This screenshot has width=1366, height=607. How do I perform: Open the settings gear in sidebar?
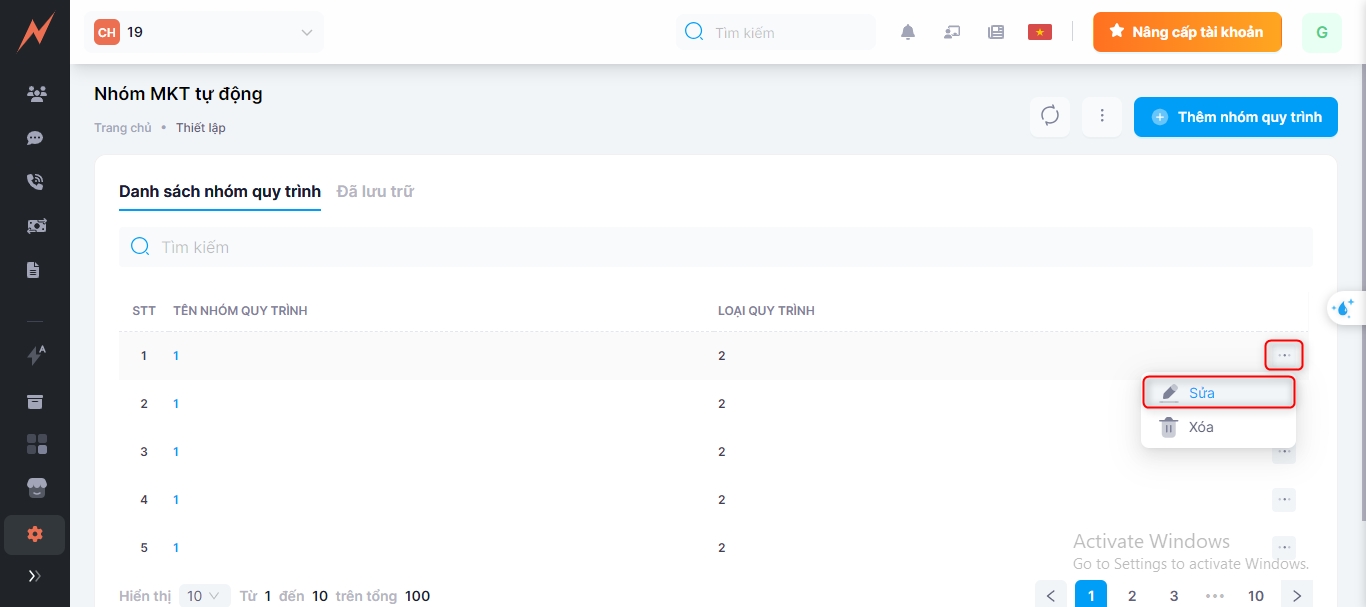pos(35,534)
